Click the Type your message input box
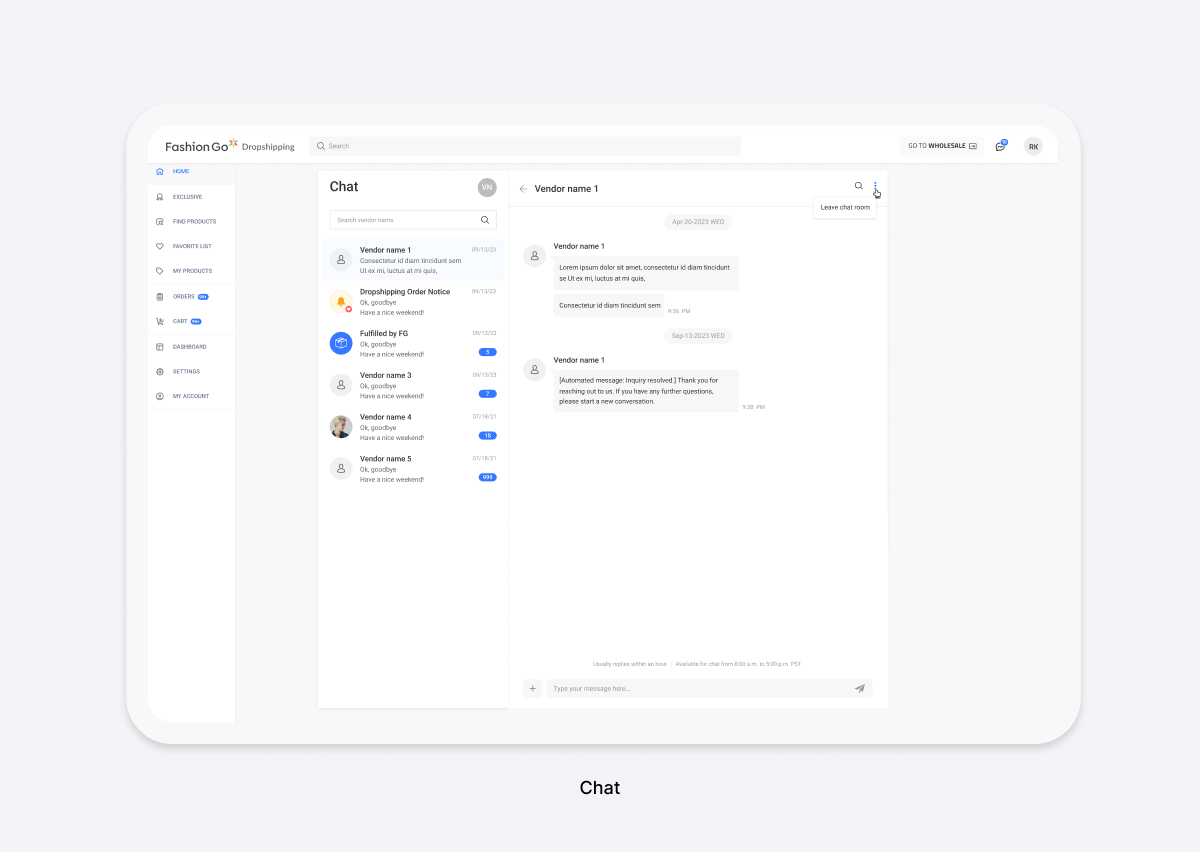 pos(698,688)
